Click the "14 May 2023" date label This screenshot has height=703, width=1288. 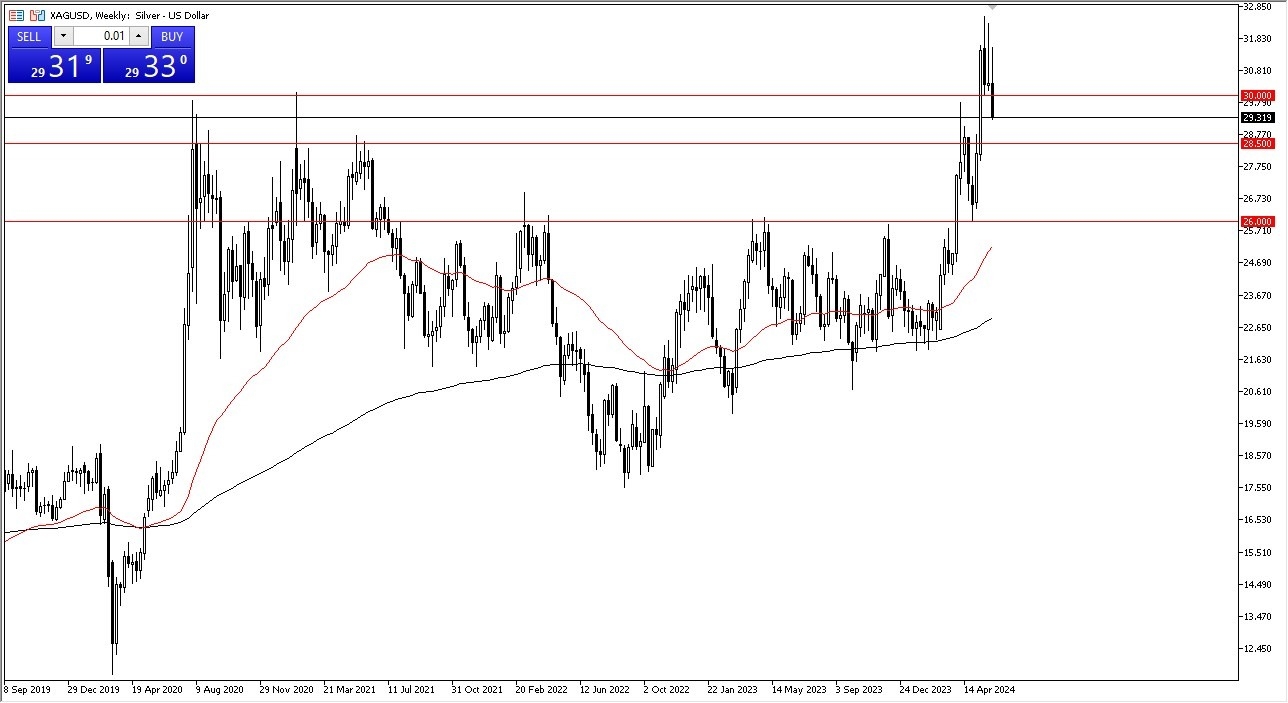(x=798, y=689)
